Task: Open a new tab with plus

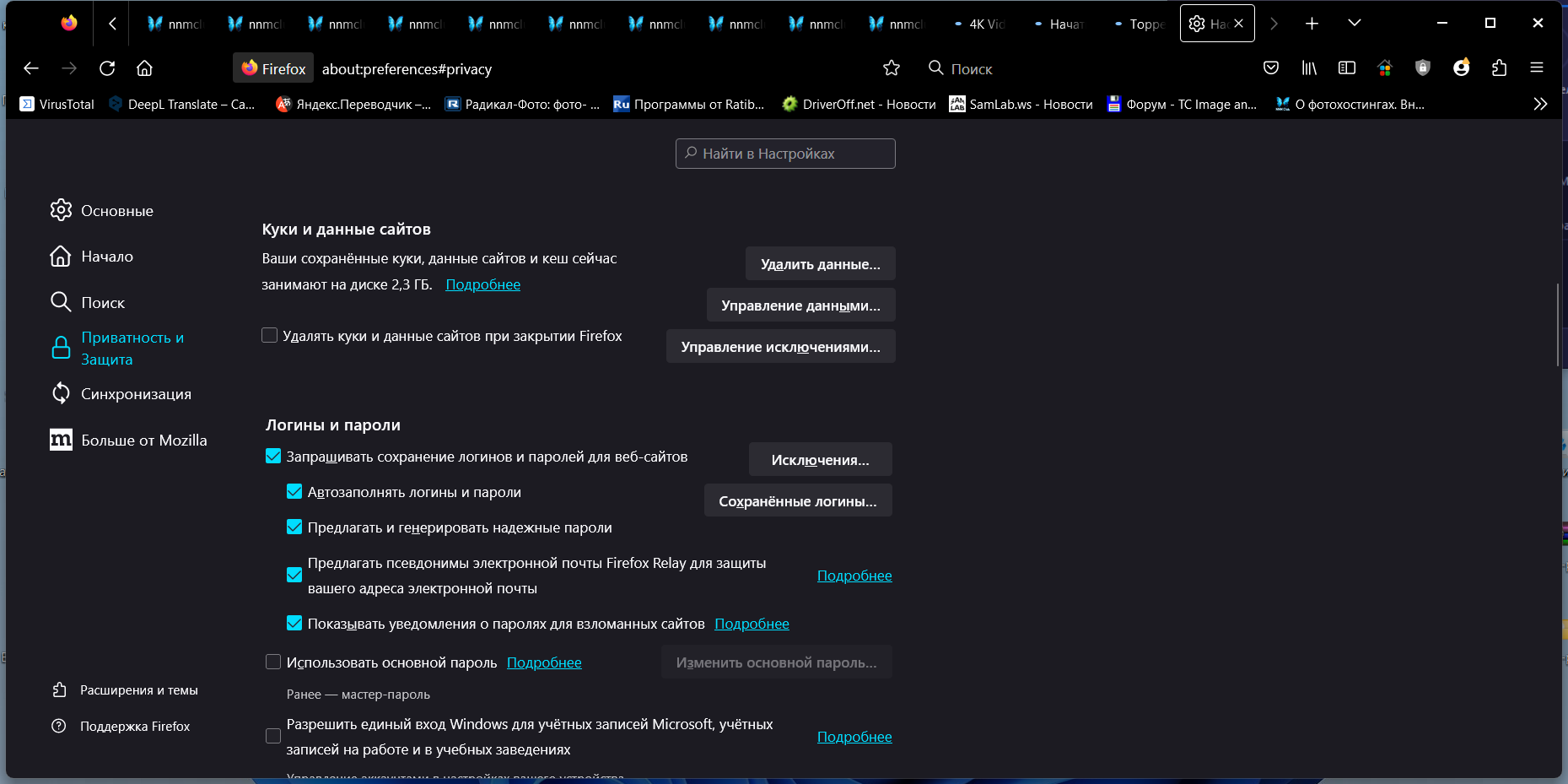Action: (x=1312, y=24)
